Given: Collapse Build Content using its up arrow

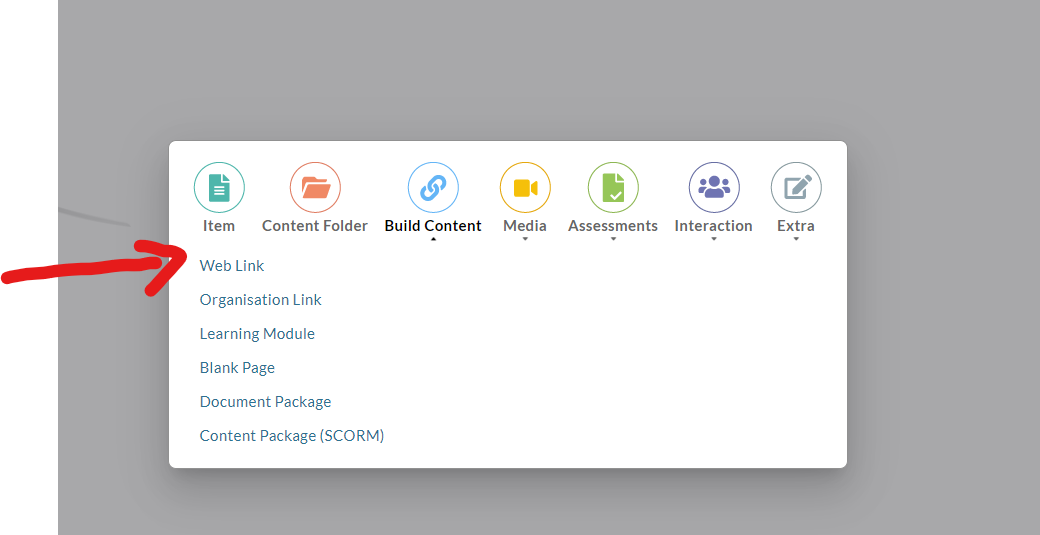Looking at the screenshot, I should click(433, 239).
